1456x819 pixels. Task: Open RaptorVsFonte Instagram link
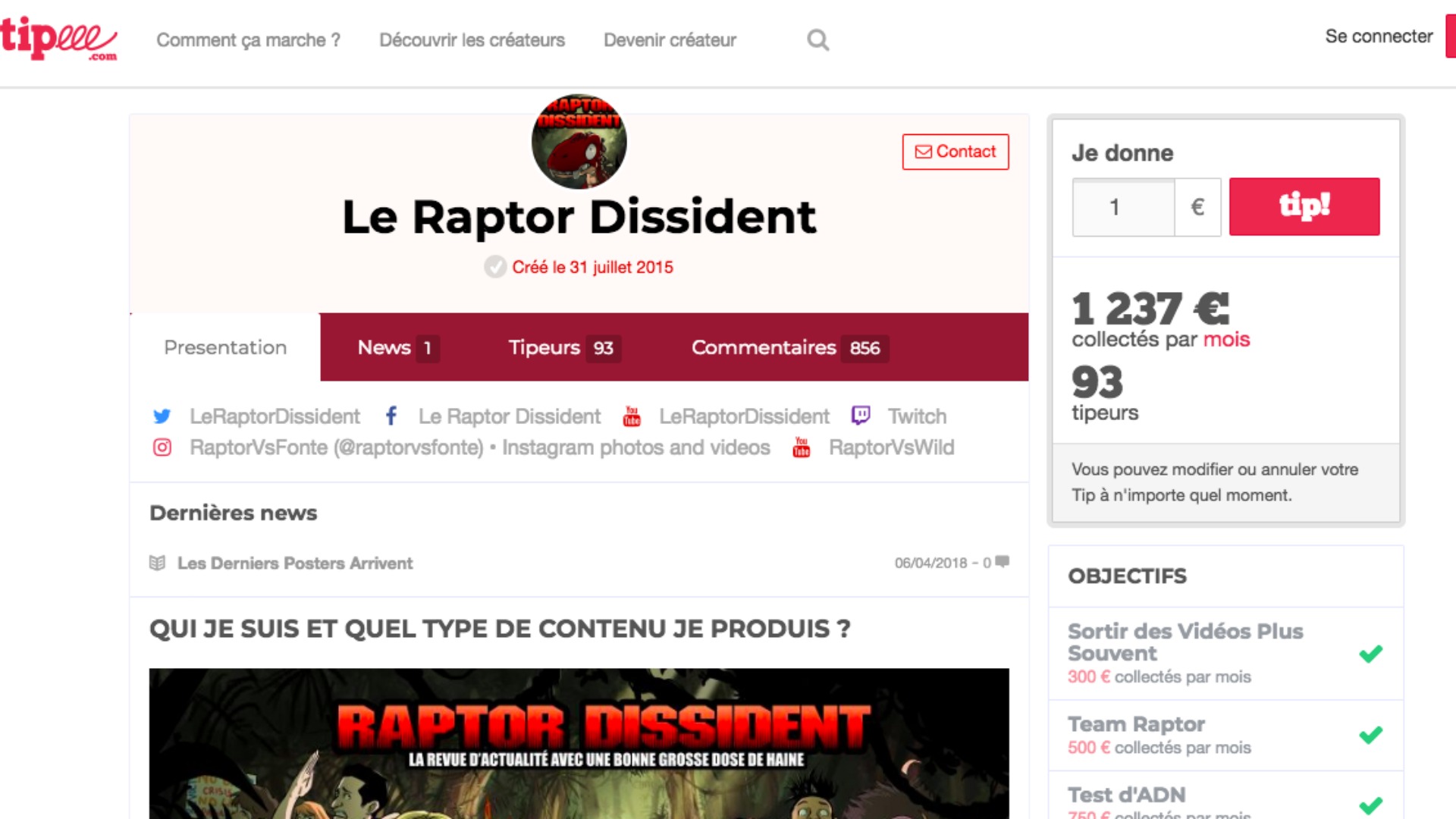[x=480, y=447]
